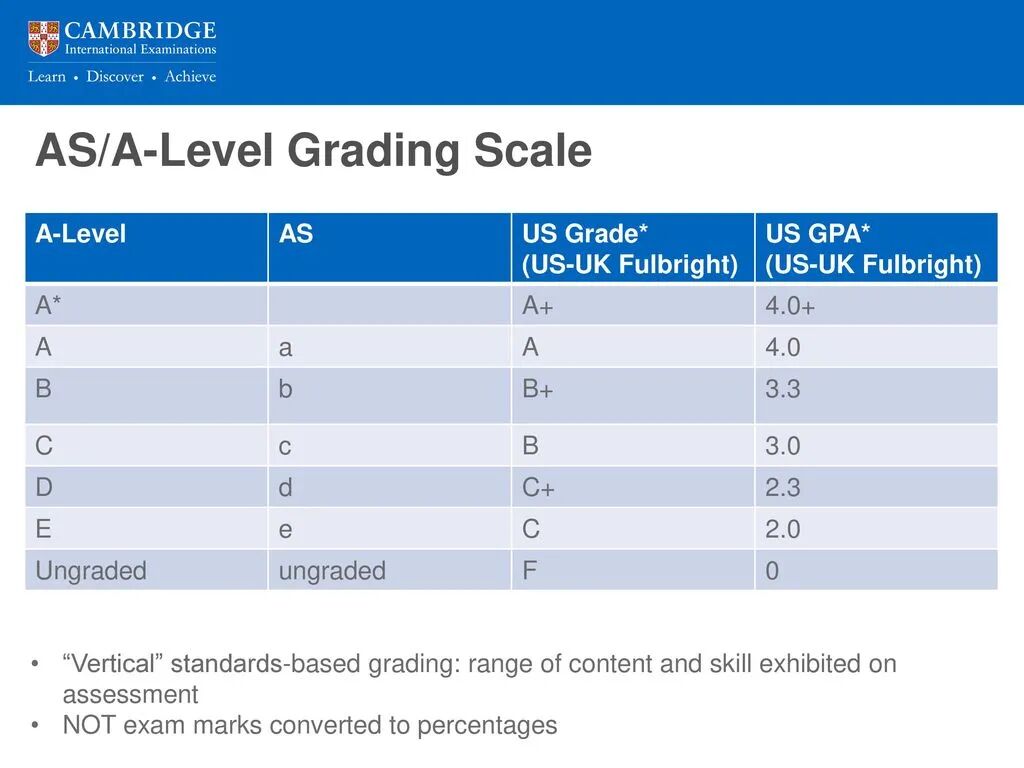Select the '2.0' GPA cell
The width and height of the screenshot is (1024, 768).
[x=783, y=529]
